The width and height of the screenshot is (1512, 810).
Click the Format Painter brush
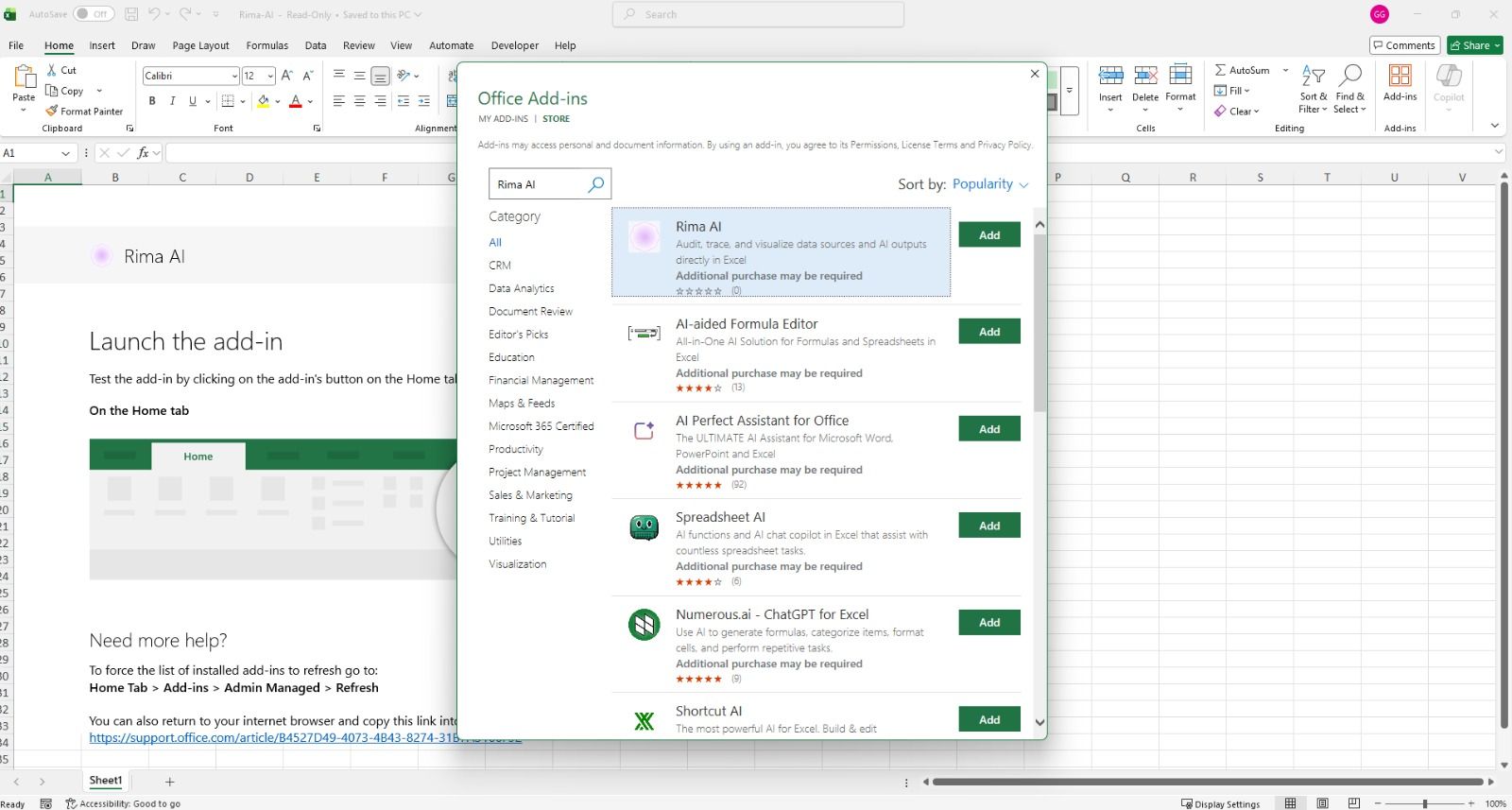point(52,111)
